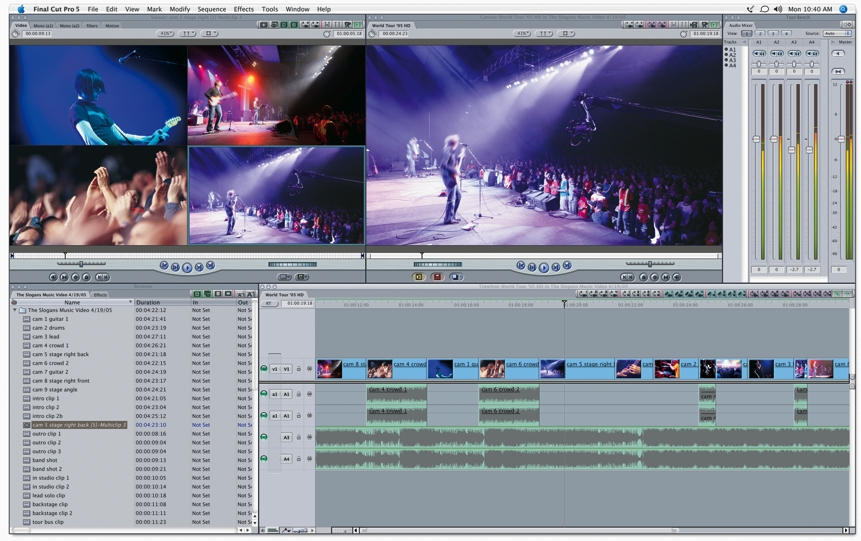This screenshot has height=541, width=861.
Task: Toggle the A4 track audible light
Action: pyautogui.click(x=264, y=459)
